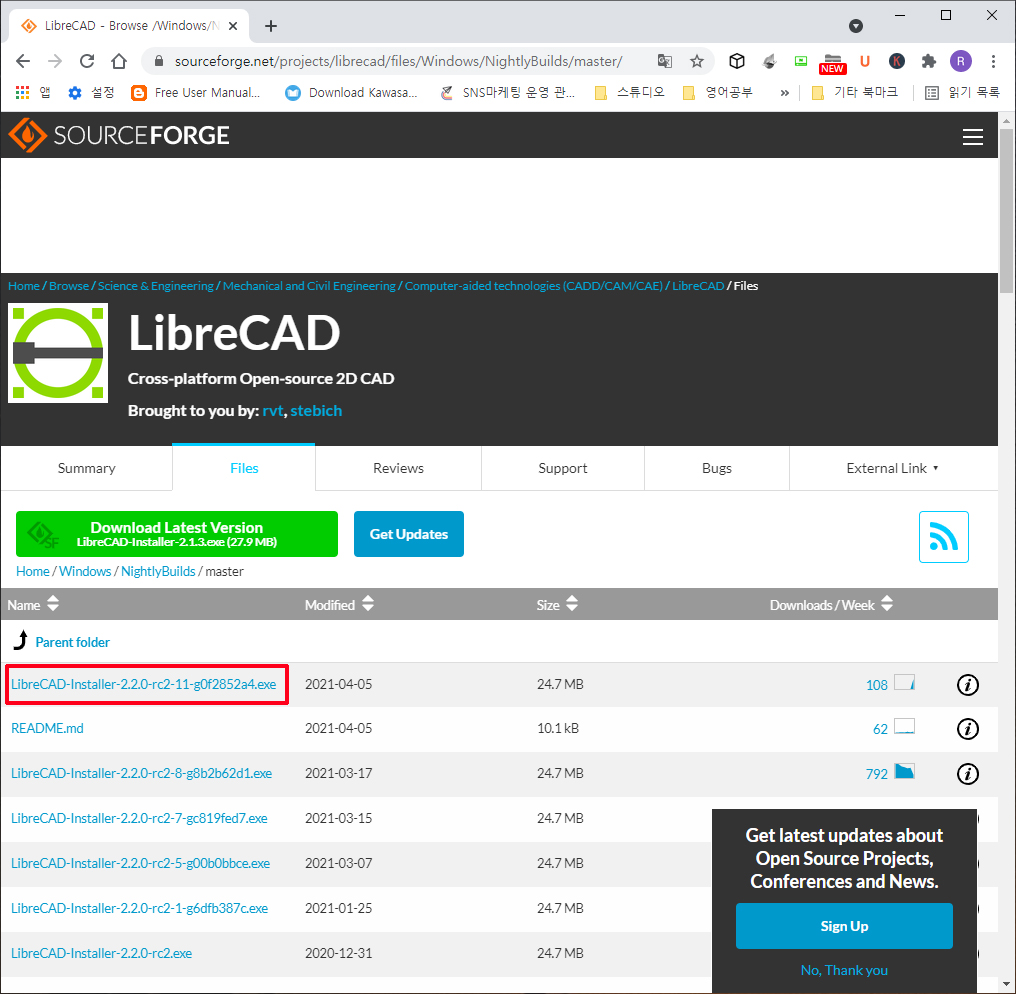Sort by Downloads / Week arrows
The width and height of the screenshot is (1016, 994).
[x=887, y=604]
